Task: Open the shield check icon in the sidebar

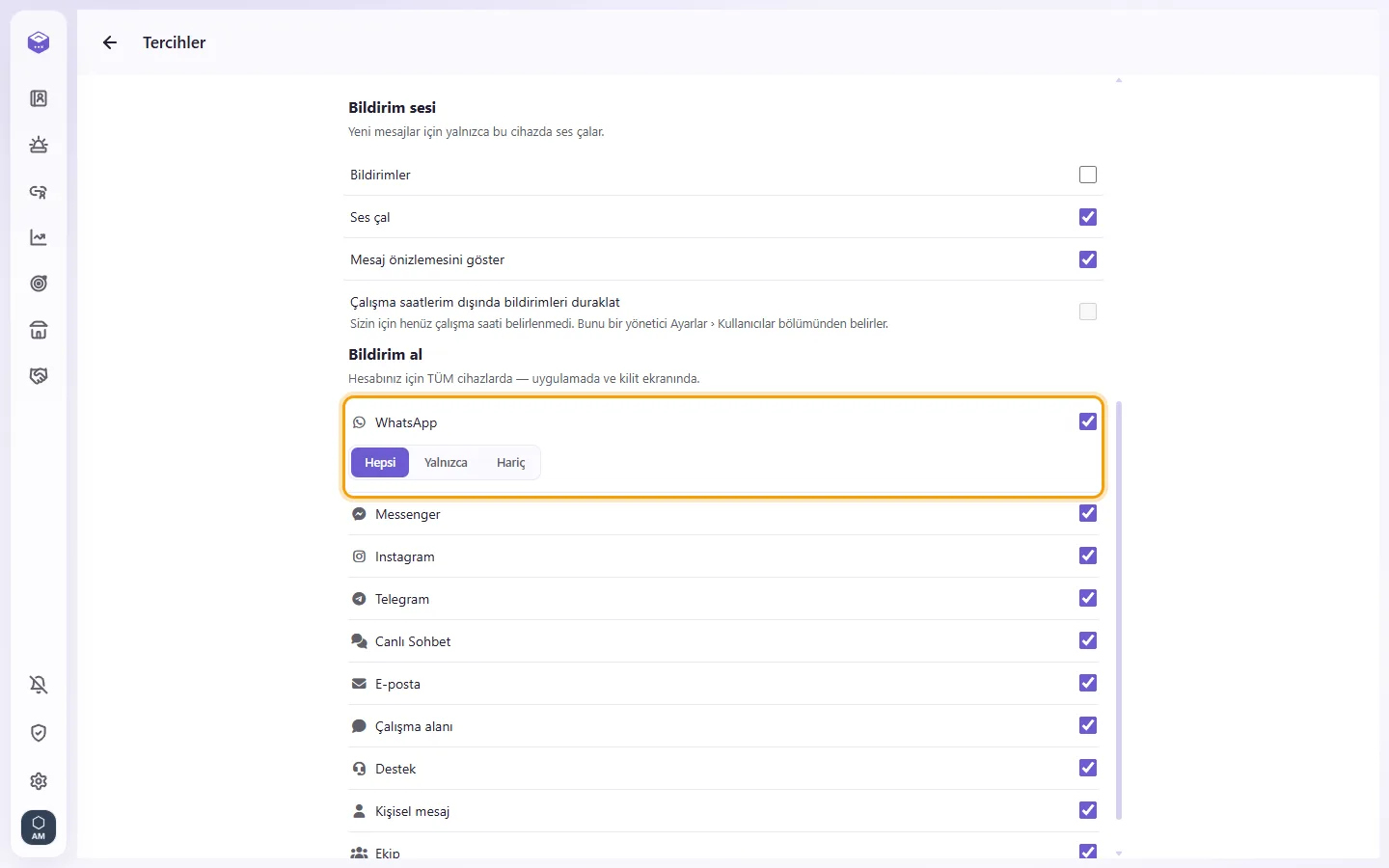Action: 39,733
